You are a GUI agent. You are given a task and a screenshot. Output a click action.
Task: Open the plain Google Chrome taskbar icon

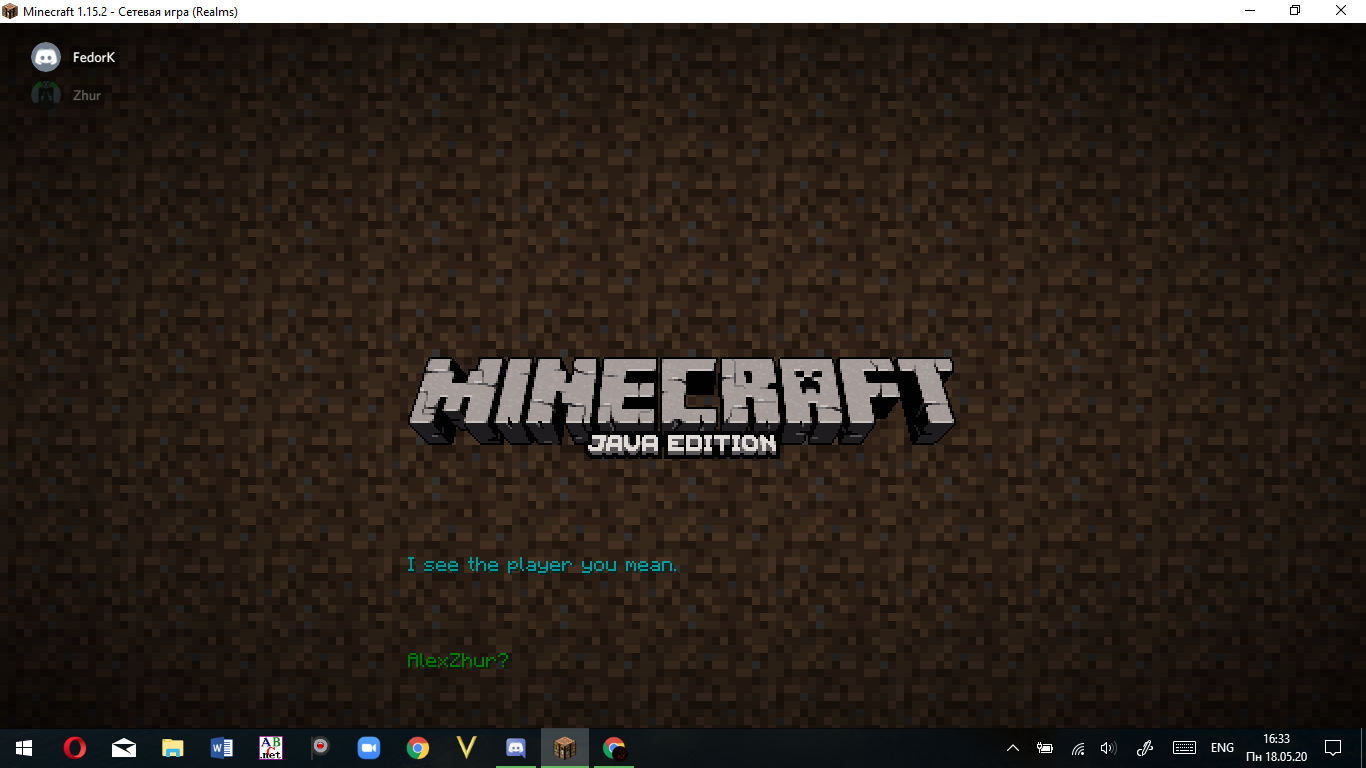pyautogui.click(x=418, y=748)
